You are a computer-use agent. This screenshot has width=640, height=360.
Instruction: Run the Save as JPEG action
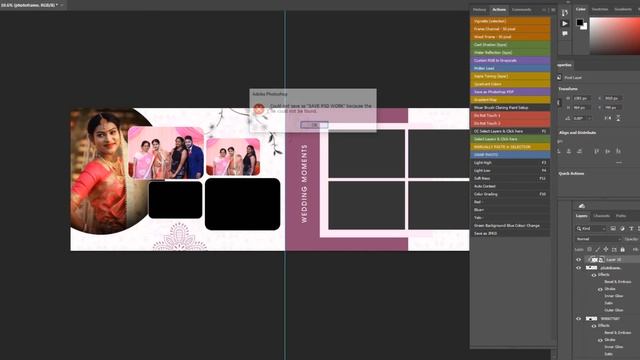[510, 233]
